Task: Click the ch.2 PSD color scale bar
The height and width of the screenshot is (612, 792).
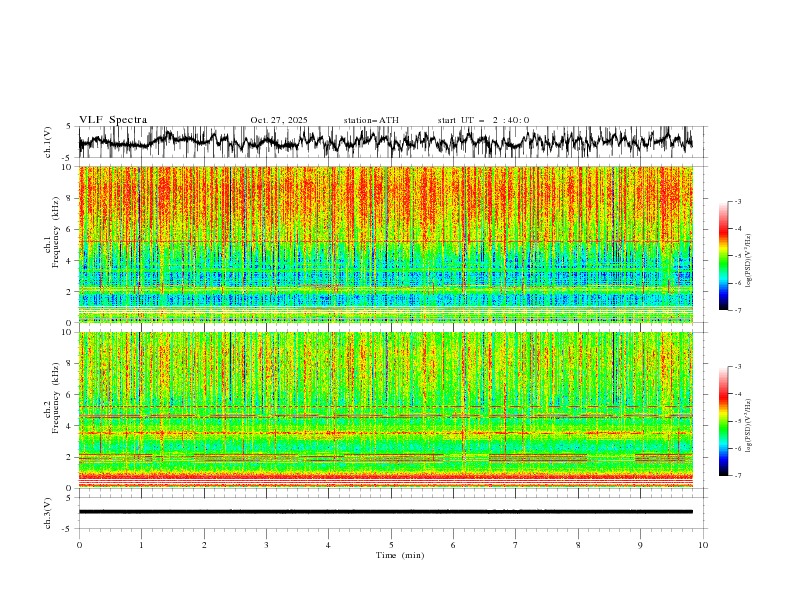Action: coord(723,421)
